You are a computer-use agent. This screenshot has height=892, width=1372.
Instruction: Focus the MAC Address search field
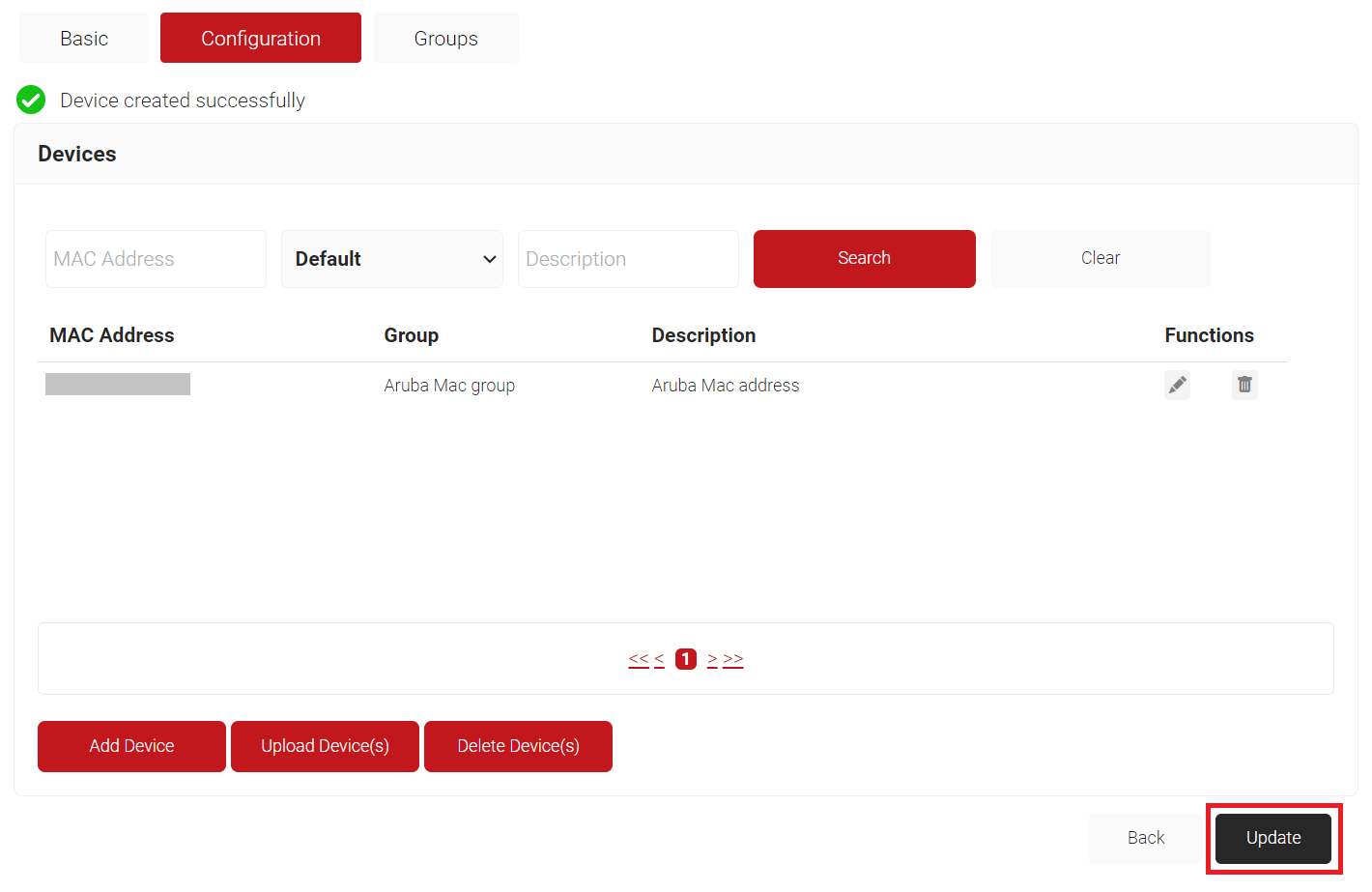(156, 259)
